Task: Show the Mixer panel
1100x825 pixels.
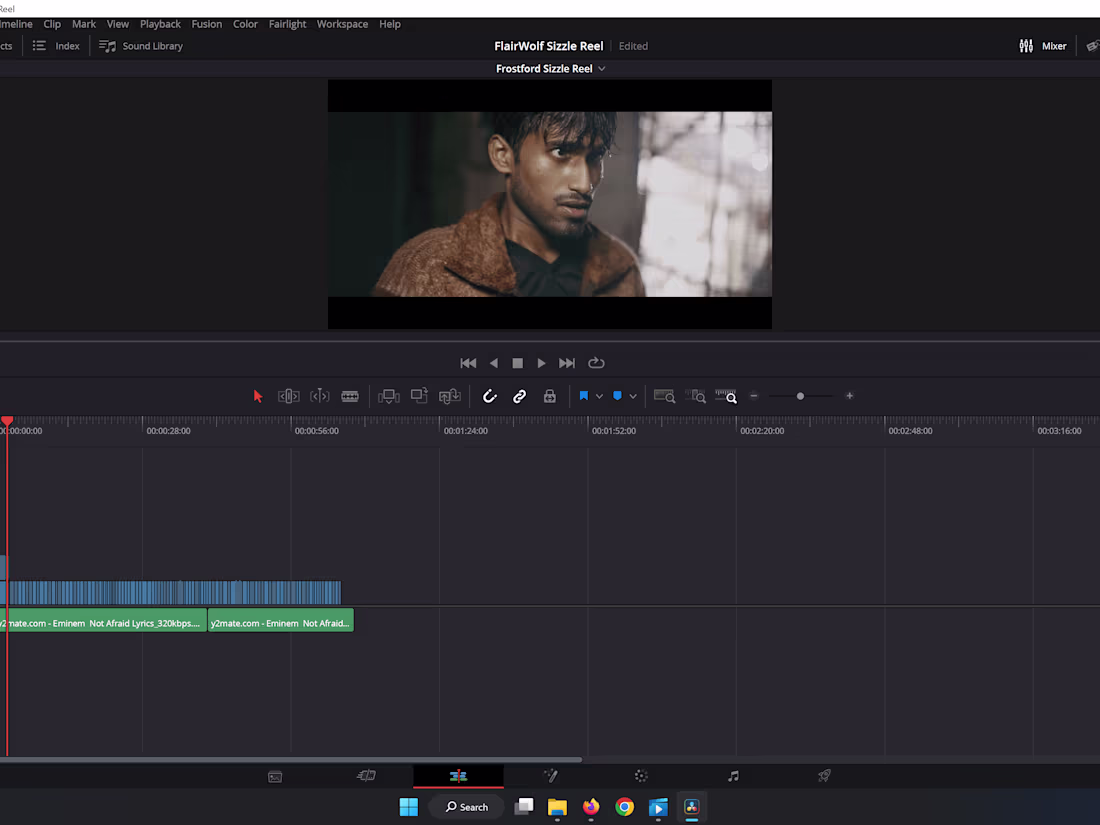Action: tap(1043, 46)
